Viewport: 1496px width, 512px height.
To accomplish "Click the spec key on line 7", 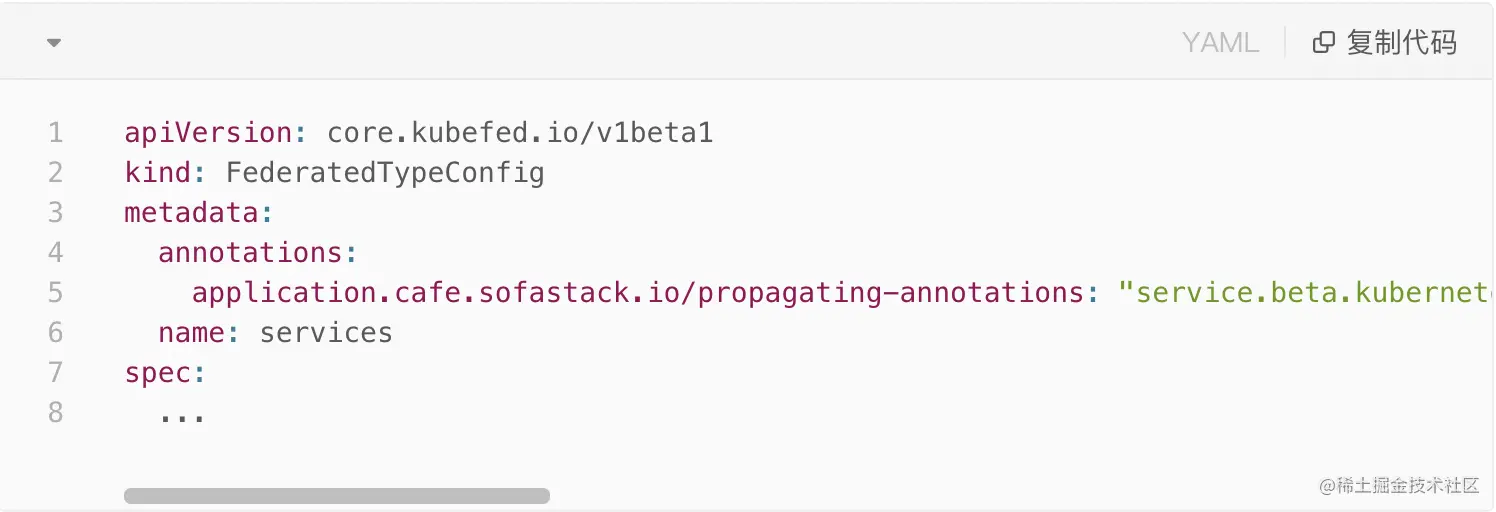I will pyautogui.click(x=157, y=373).
